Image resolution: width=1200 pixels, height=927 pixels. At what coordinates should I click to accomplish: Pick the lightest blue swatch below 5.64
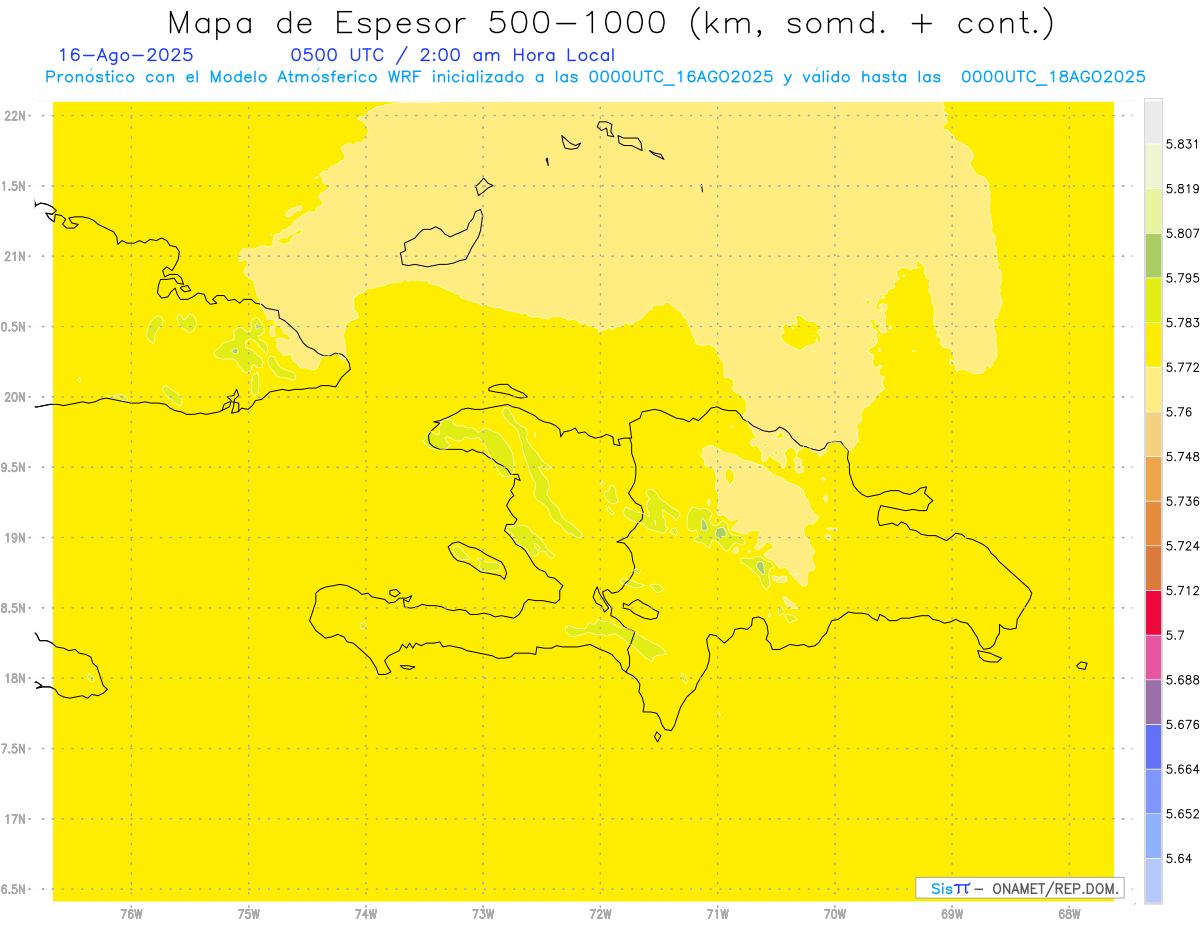click(x=1153, y=880)
